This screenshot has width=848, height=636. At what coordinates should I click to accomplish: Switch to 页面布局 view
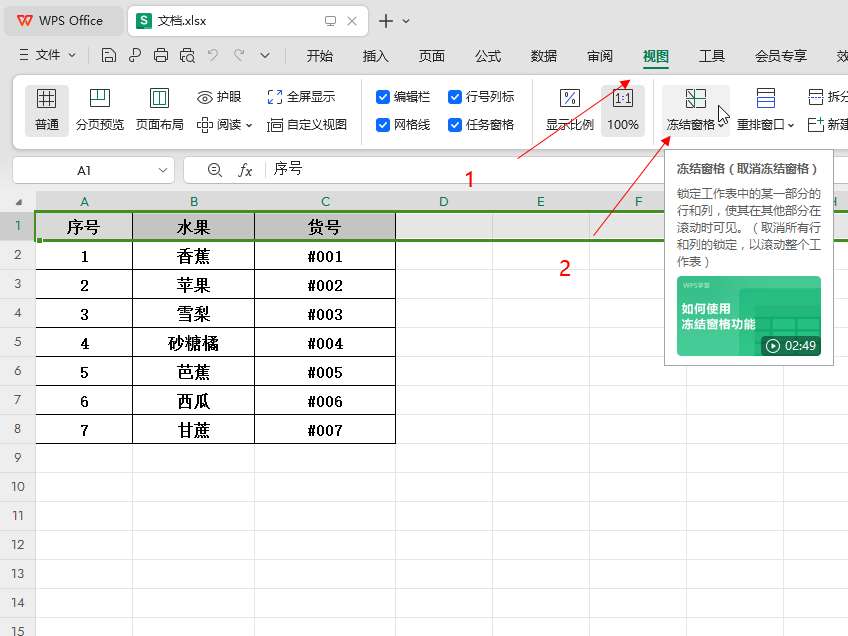159,110
